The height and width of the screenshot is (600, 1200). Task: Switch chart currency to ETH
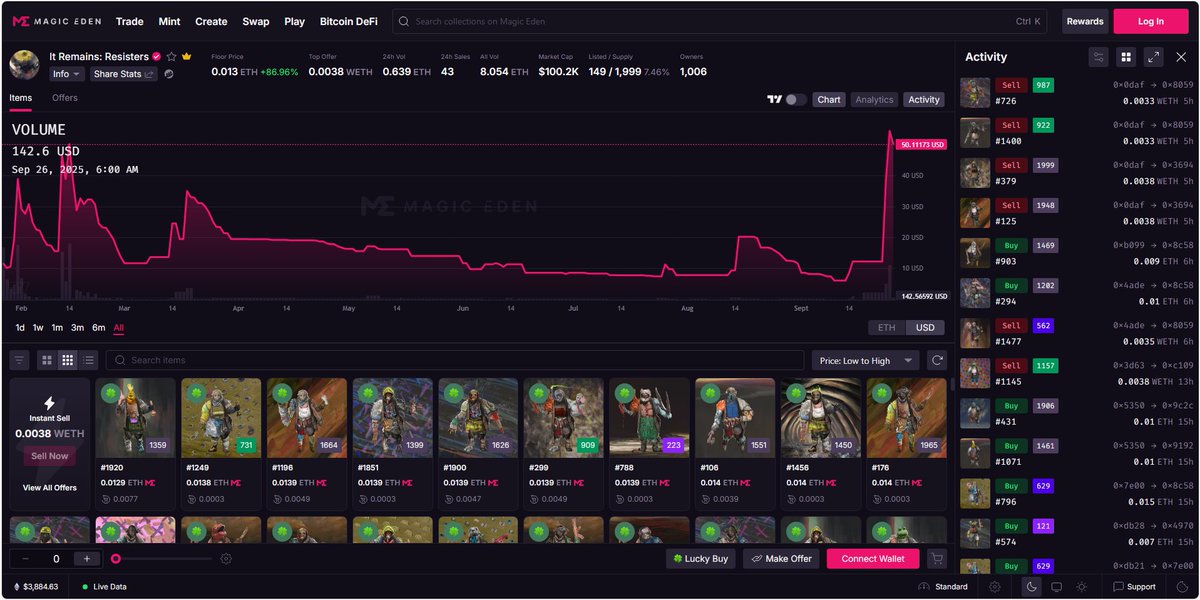pos(887,328)
